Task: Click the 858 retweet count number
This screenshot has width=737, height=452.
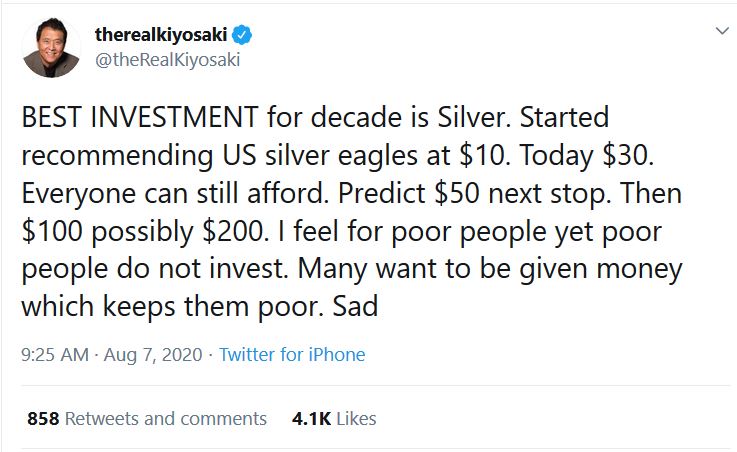Action: (x=43, y=418)
